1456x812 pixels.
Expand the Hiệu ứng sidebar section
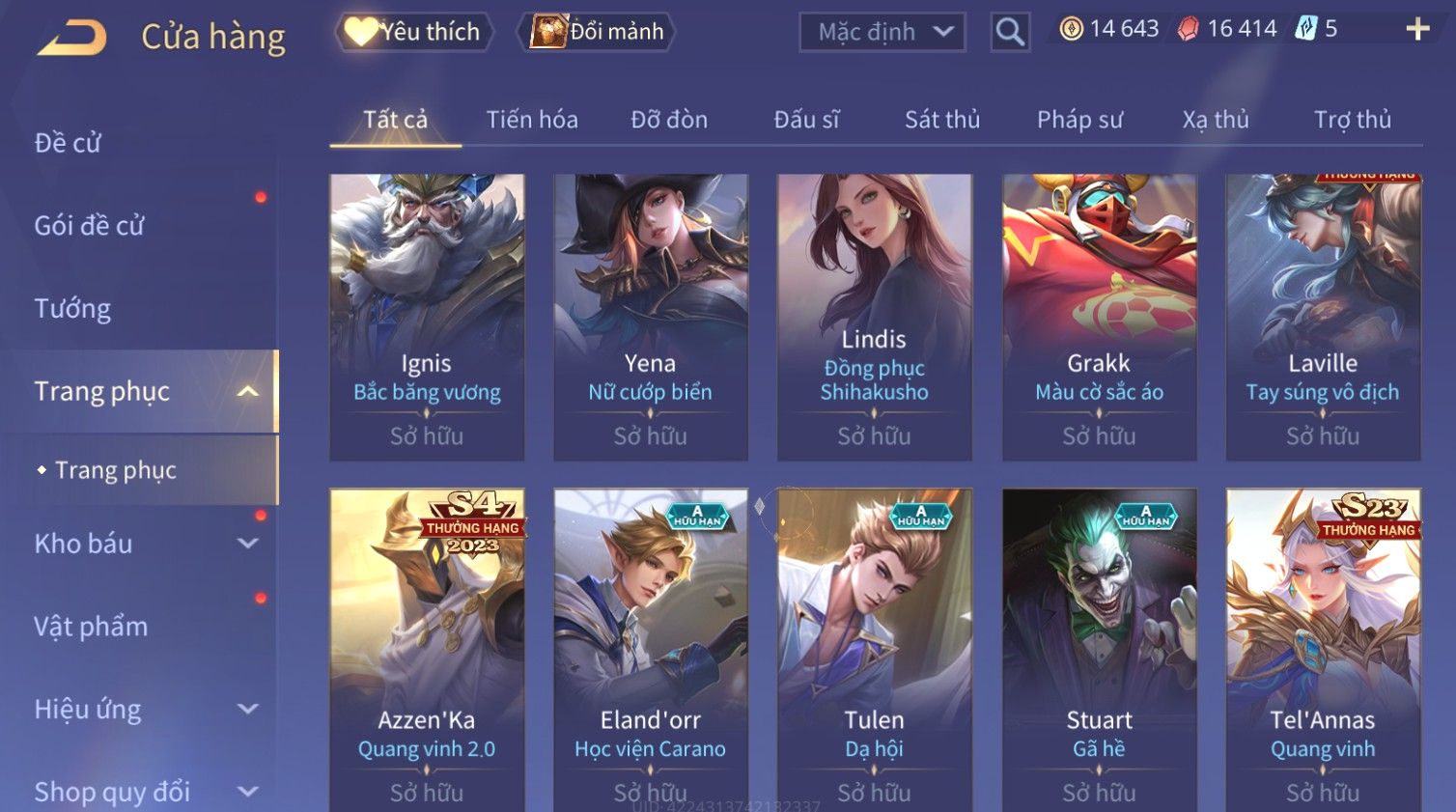tap(248, 709)
